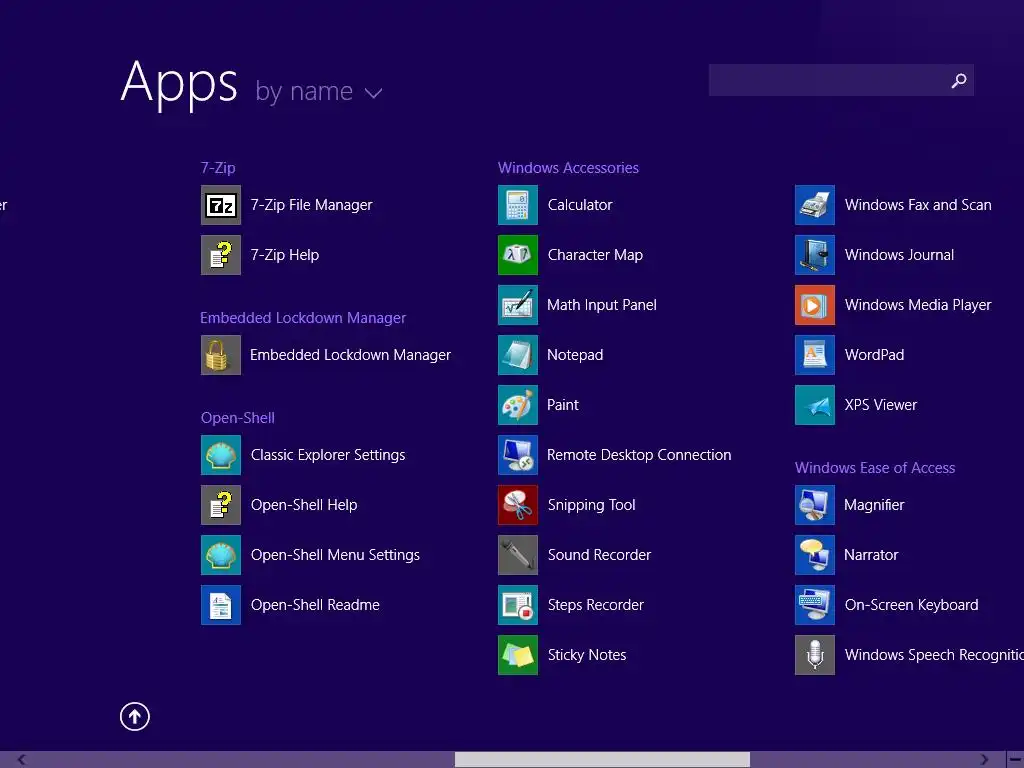1024x768 pixels.
Task: Click the 'Snipping Tool' label text
Action: point(592,505)
